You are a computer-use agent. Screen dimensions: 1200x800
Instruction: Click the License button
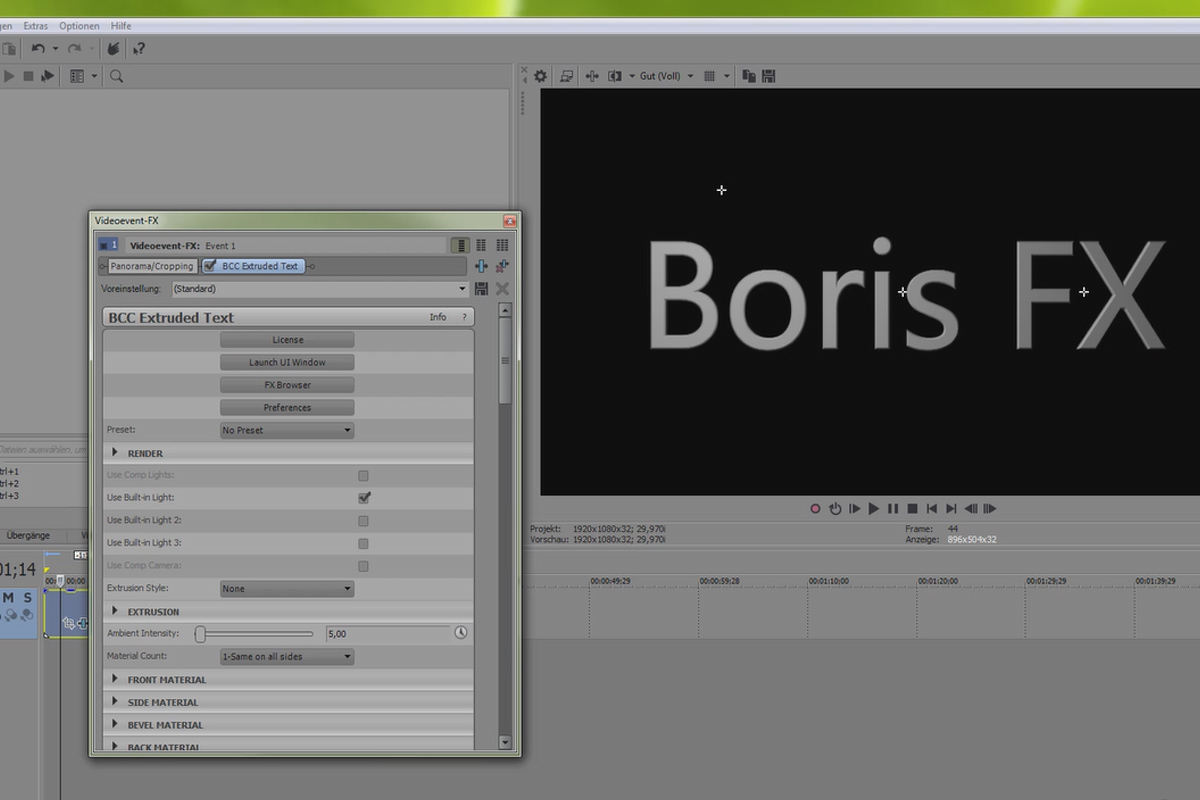[x=287, y=339]
